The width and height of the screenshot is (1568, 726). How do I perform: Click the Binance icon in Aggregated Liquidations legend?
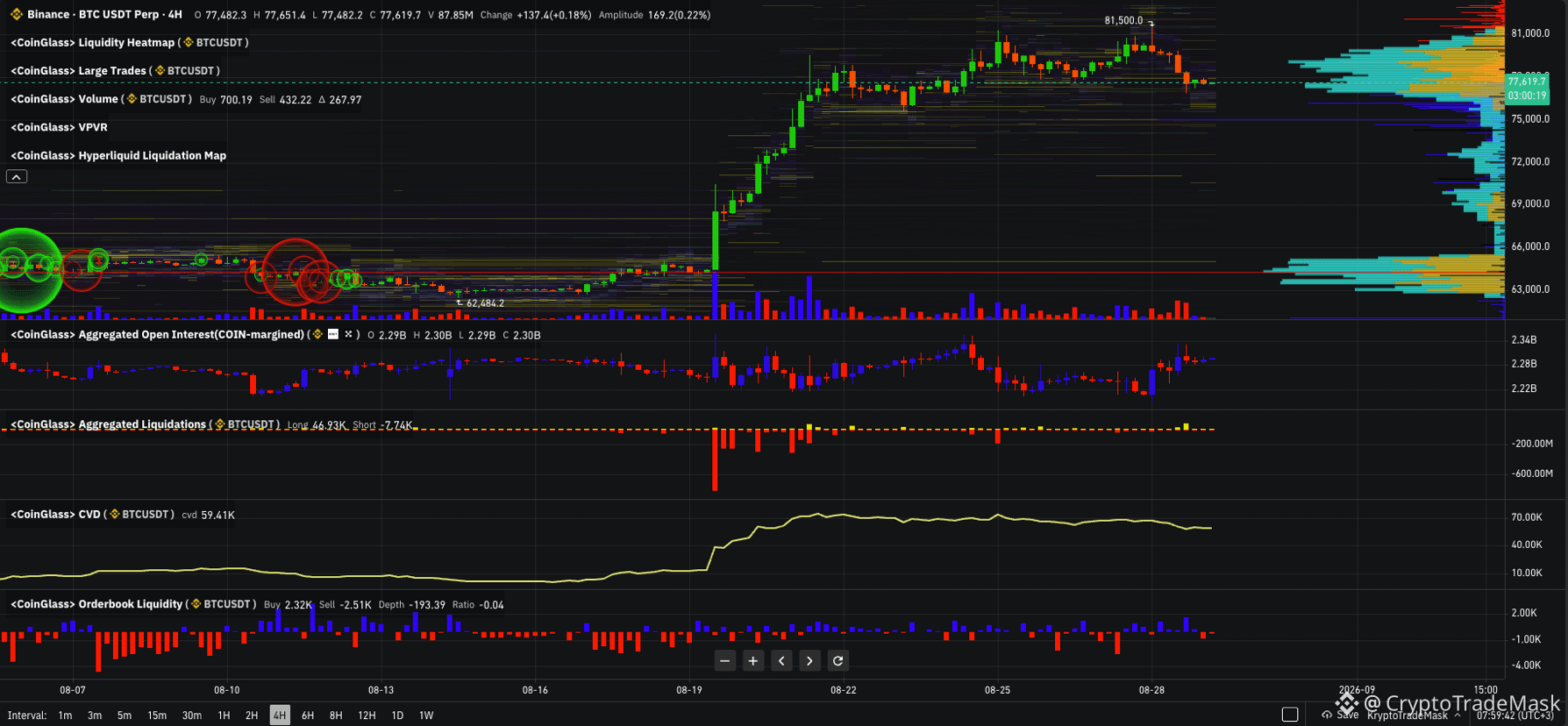[220, 424]
